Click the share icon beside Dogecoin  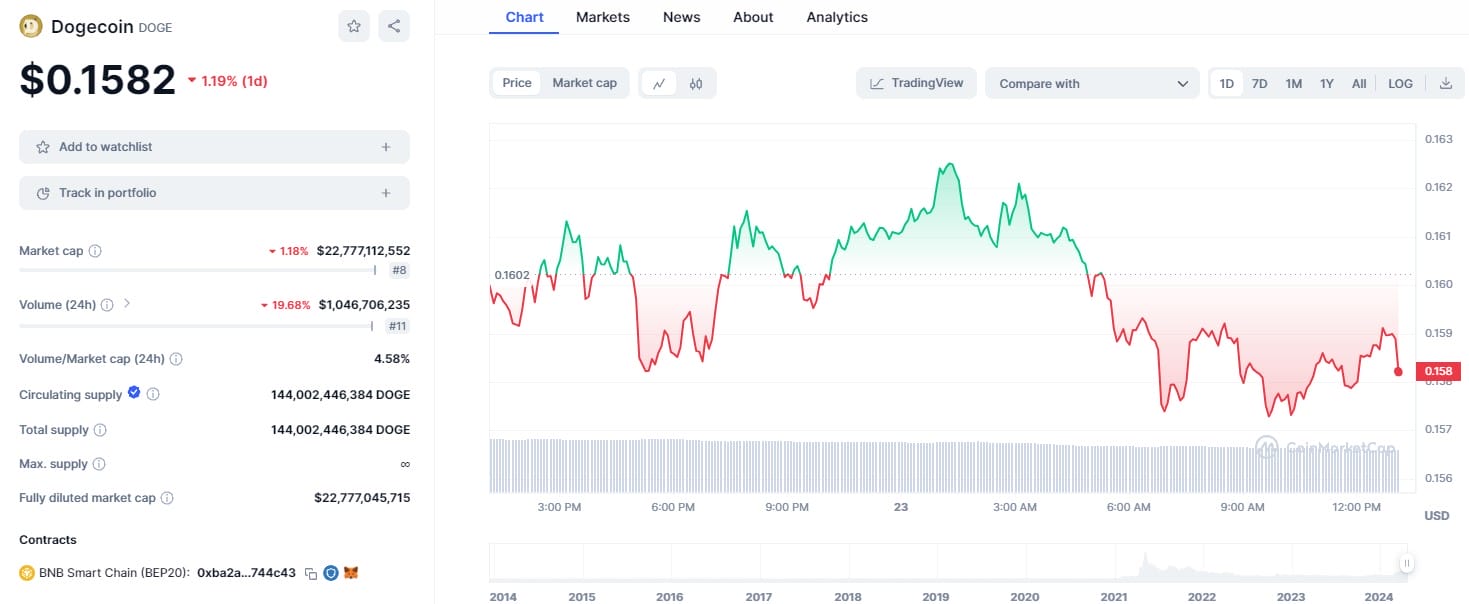coord(394,27)
